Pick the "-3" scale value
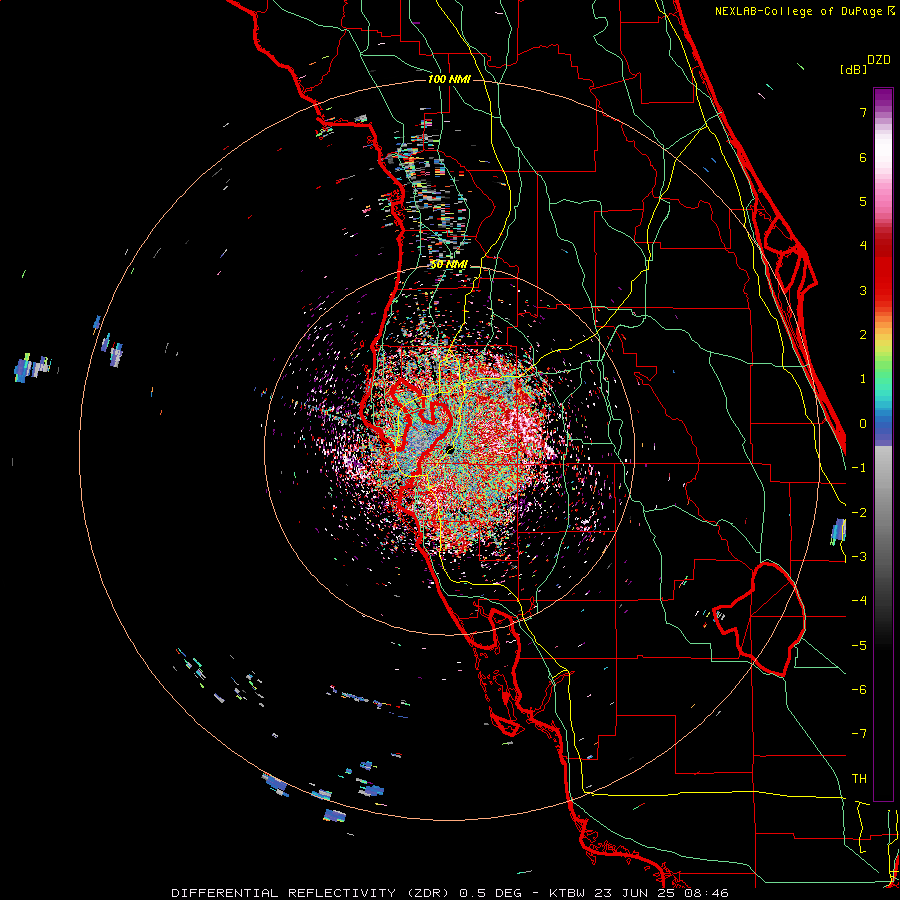This screenshot has width=900, height=900. [859, 557]
